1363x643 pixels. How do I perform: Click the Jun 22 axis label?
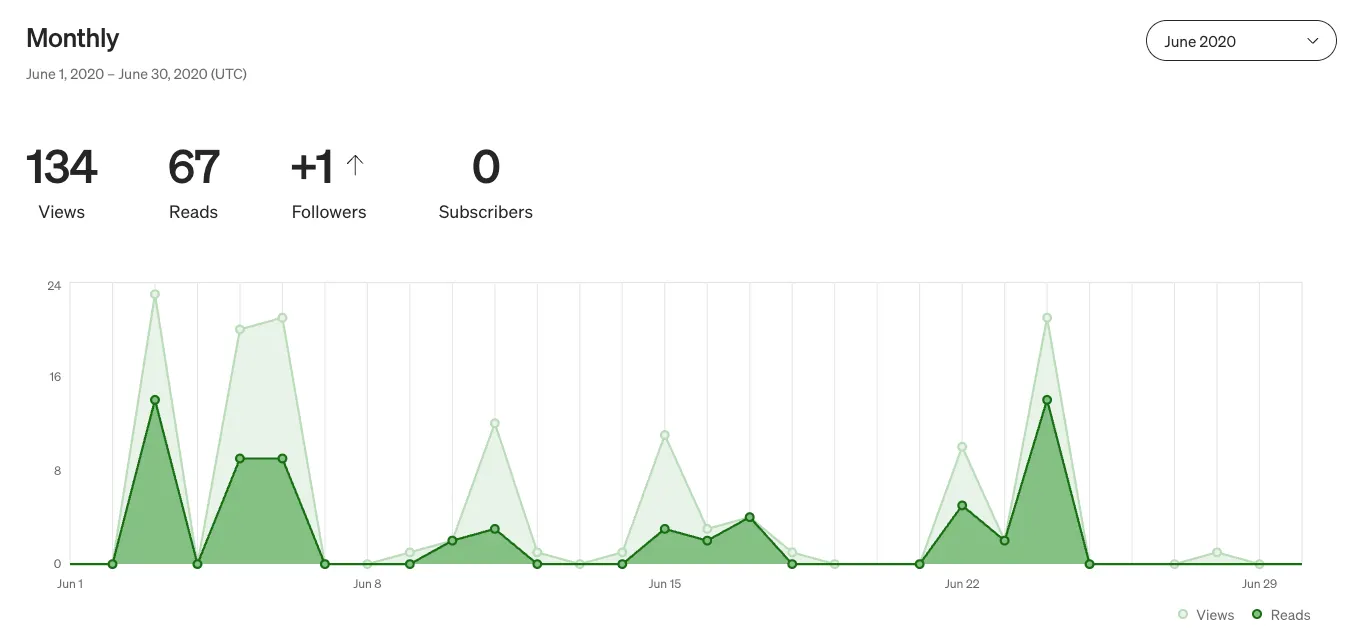962,584
